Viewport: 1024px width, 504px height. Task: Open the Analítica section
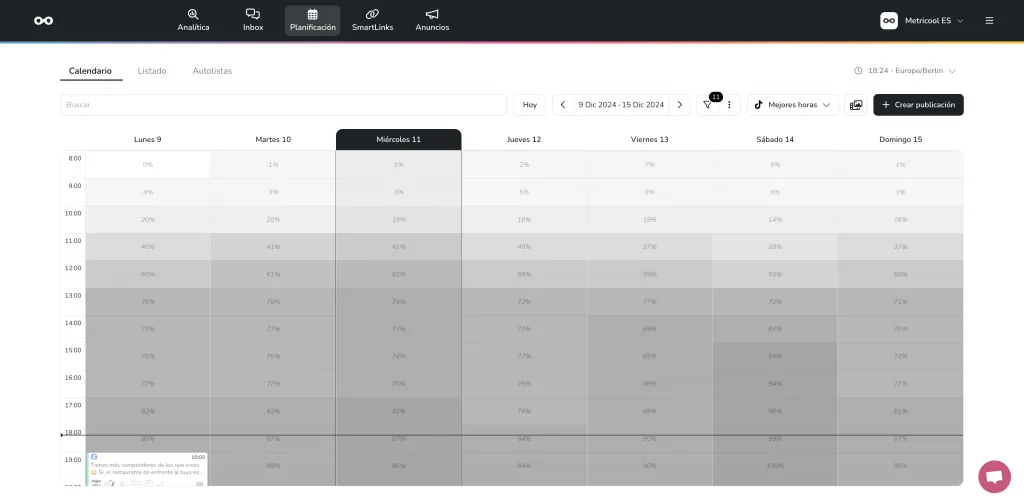click(193, 20)
